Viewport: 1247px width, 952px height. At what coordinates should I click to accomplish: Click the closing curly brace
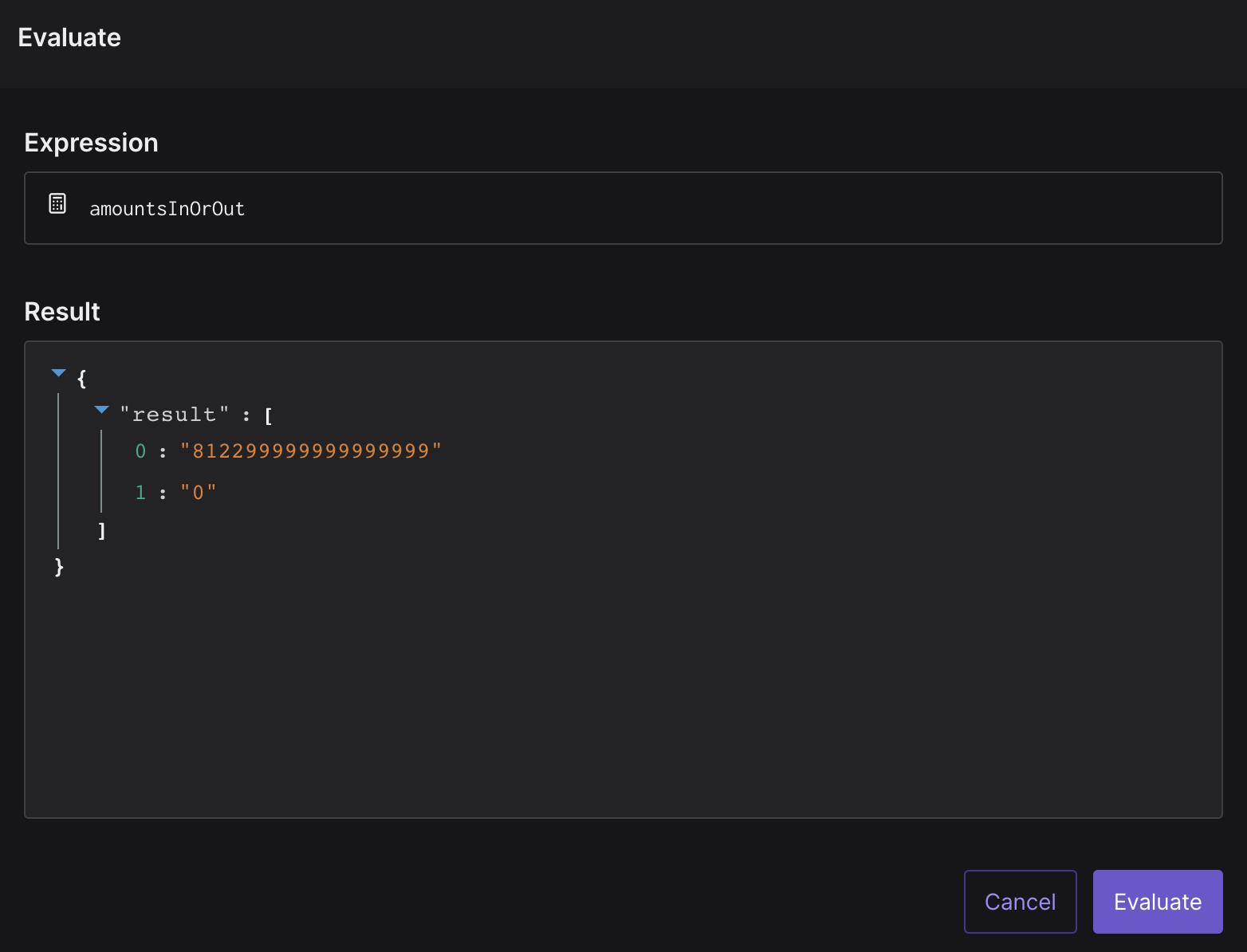(x=59, y=567)
